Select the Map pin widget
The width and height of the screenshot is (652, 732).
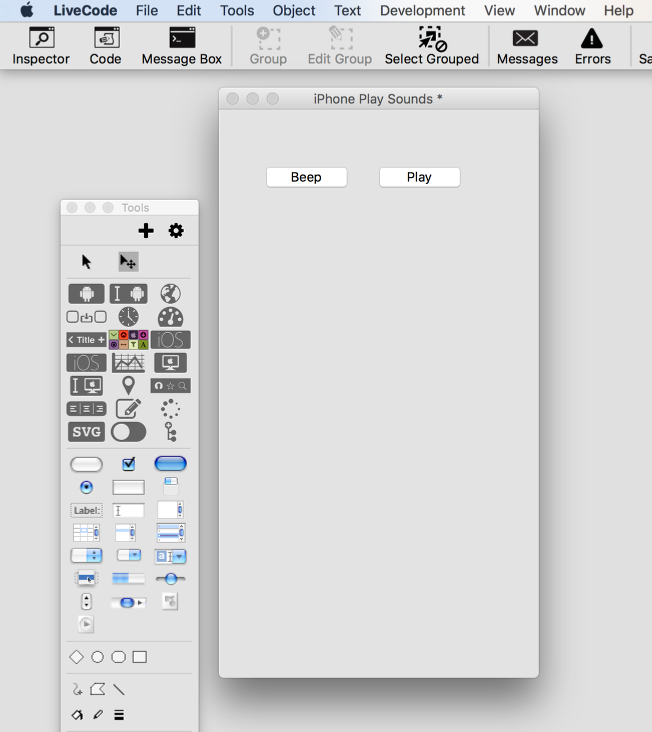(x=128, y=386)
